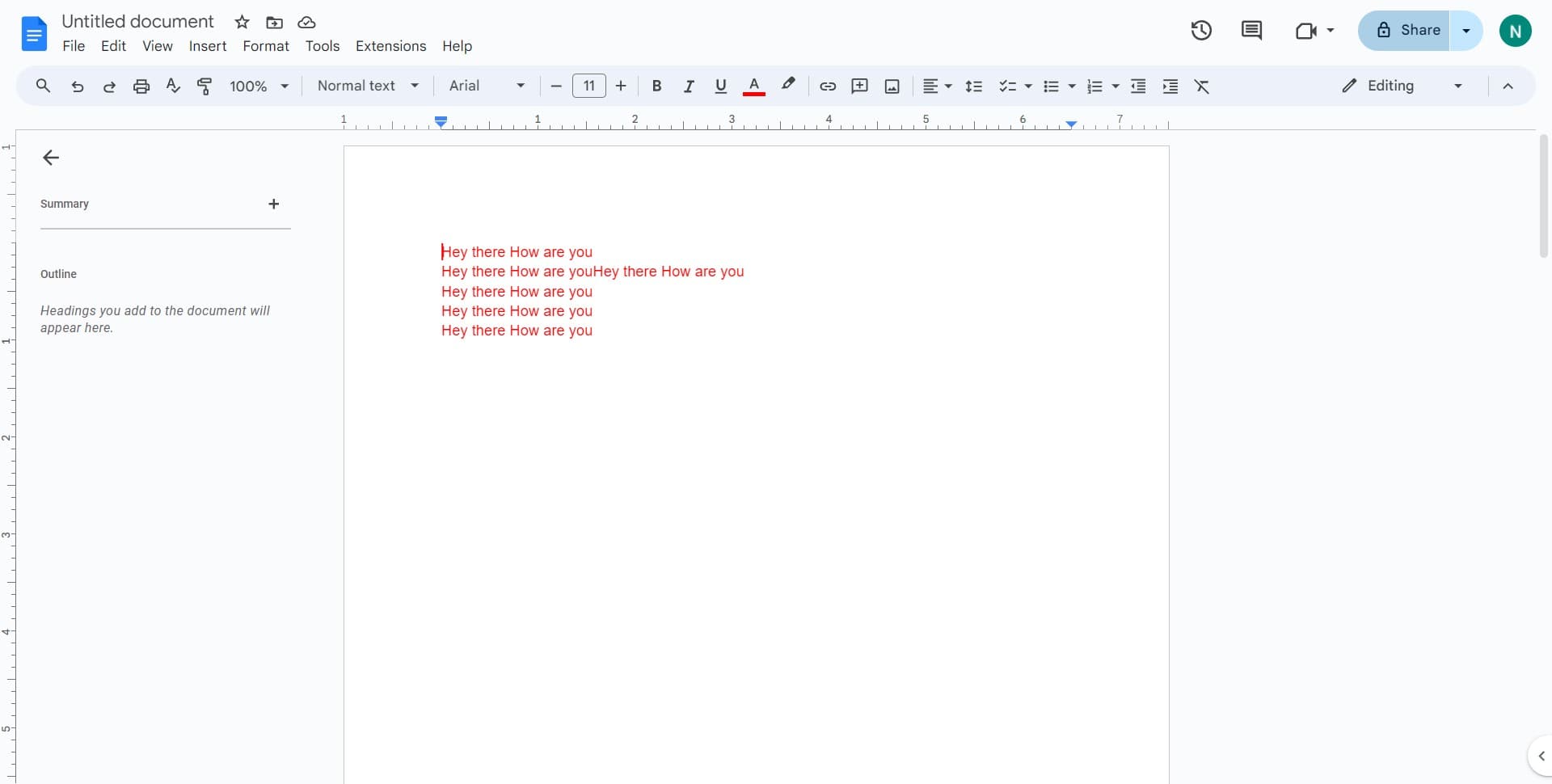Toggle Italic formatting
The height and width of the screenshot is (784, 1552).
(689, 86)
